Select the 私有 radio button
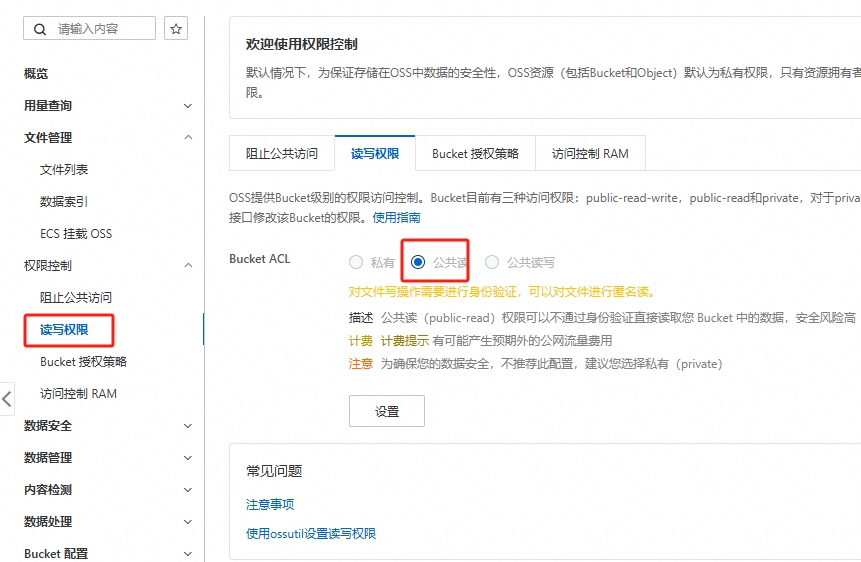 point(356,262)
